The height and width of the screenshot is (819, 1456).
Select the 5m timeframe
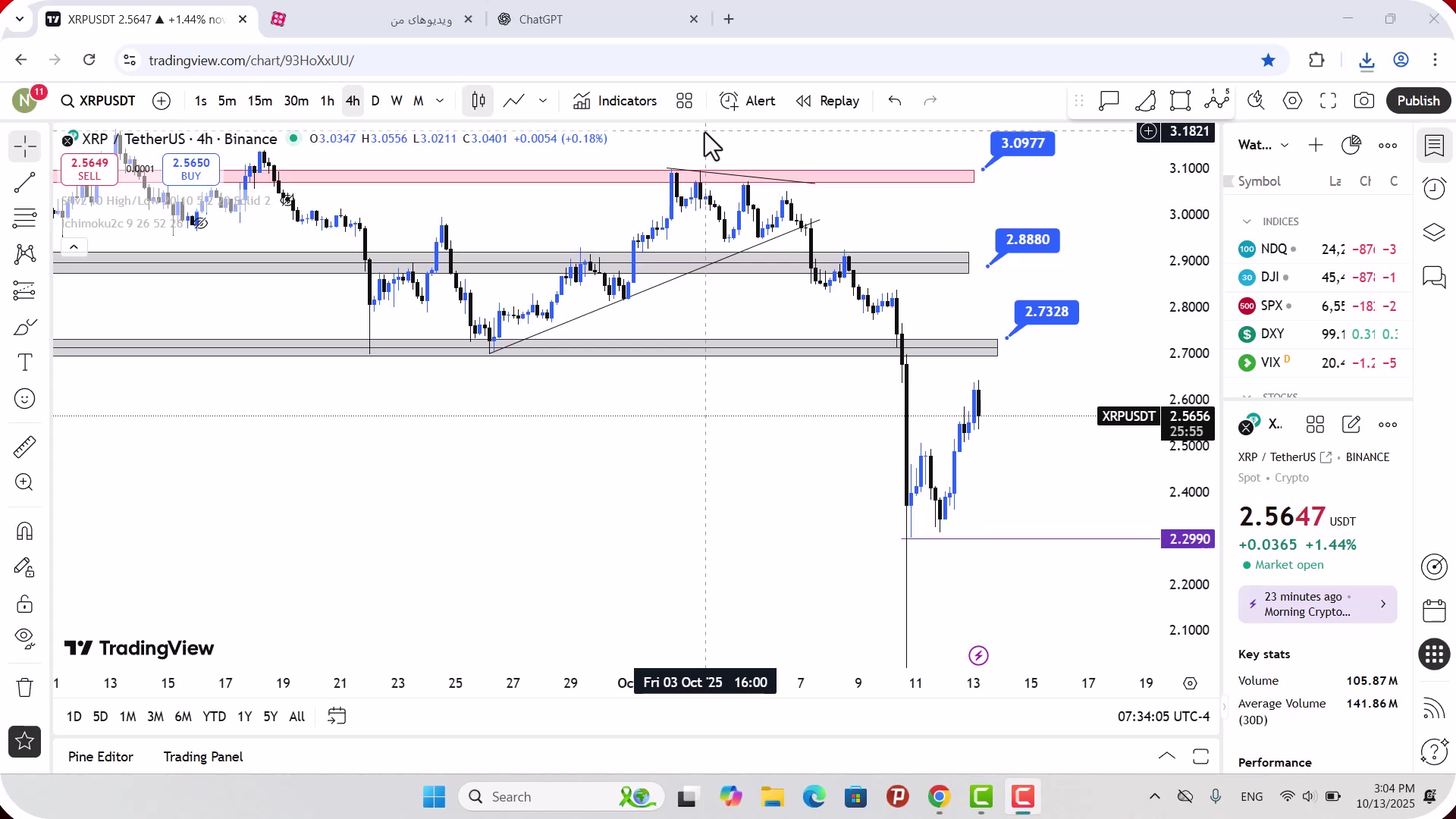227,101
